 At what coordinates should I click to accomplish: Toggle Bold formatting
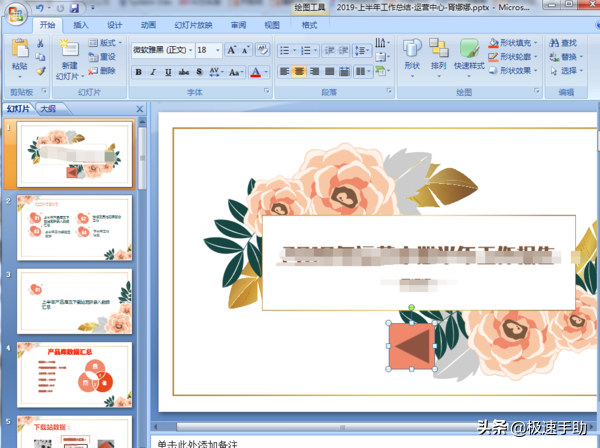[139, 72]
